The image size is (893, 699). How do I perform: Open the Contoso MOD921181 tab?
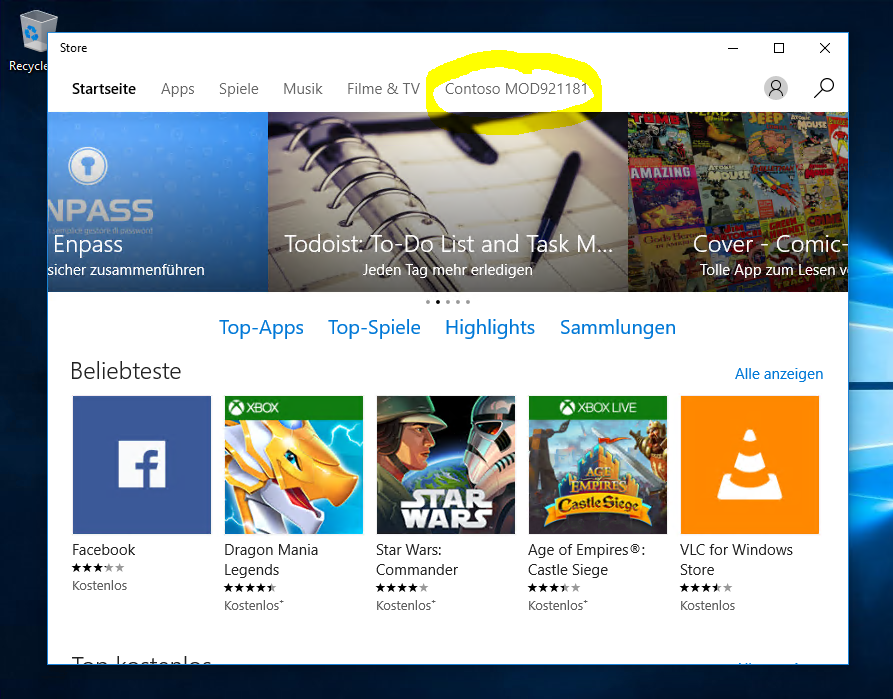coord(516,89)
